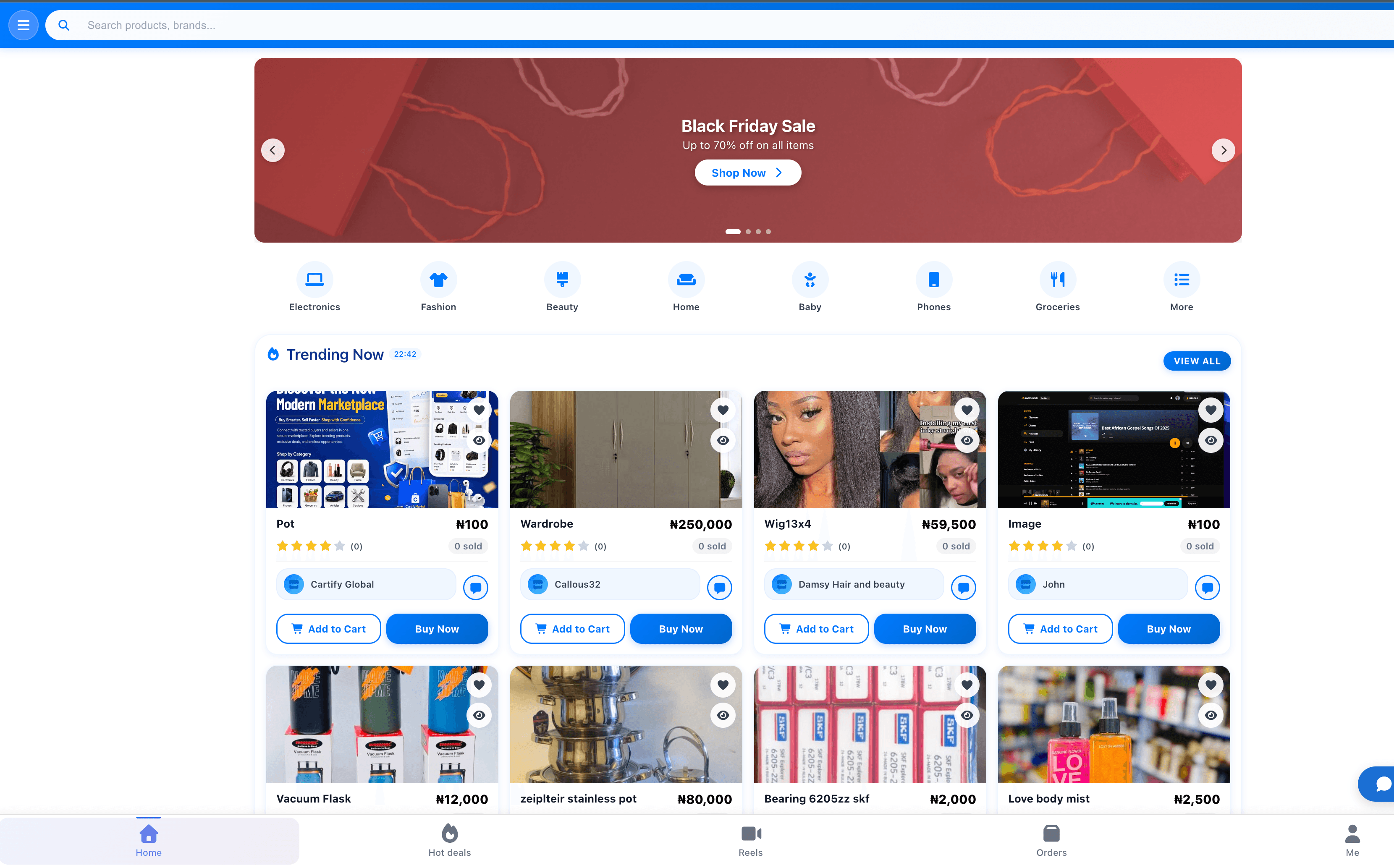Favorite the Love body mist
This screenshot has width=1394, height=868.
[1211, 685]
